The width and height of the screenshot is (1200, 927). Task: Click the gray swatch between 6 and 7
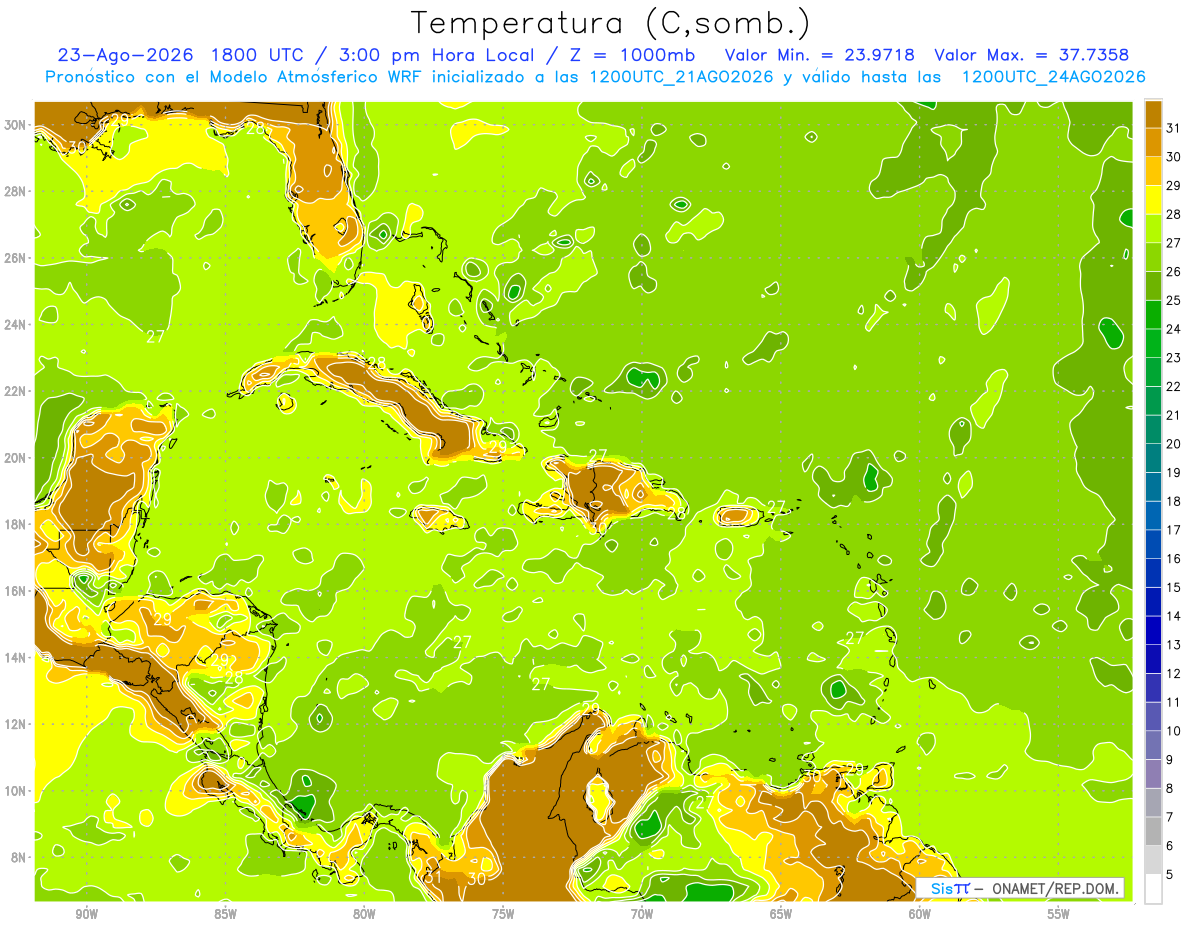1153,831
